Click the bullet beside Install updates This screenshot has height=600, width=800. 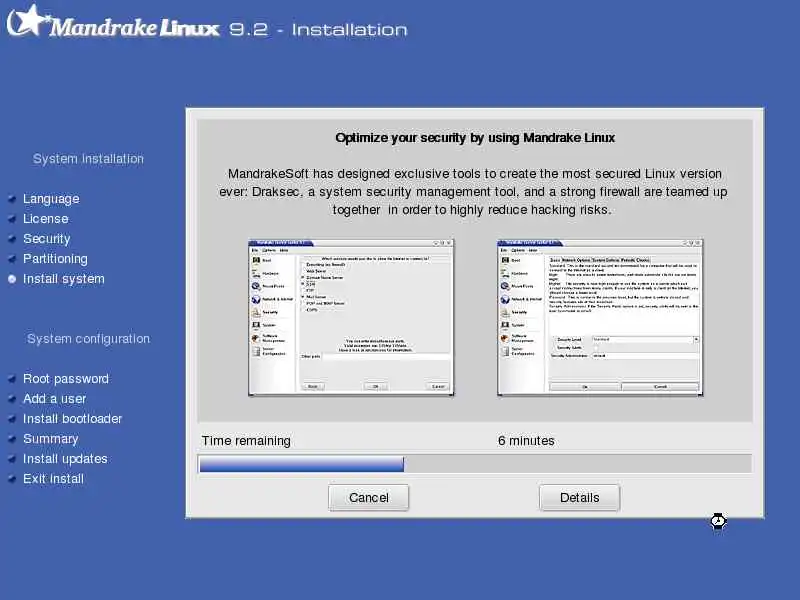tap(12, 459)
